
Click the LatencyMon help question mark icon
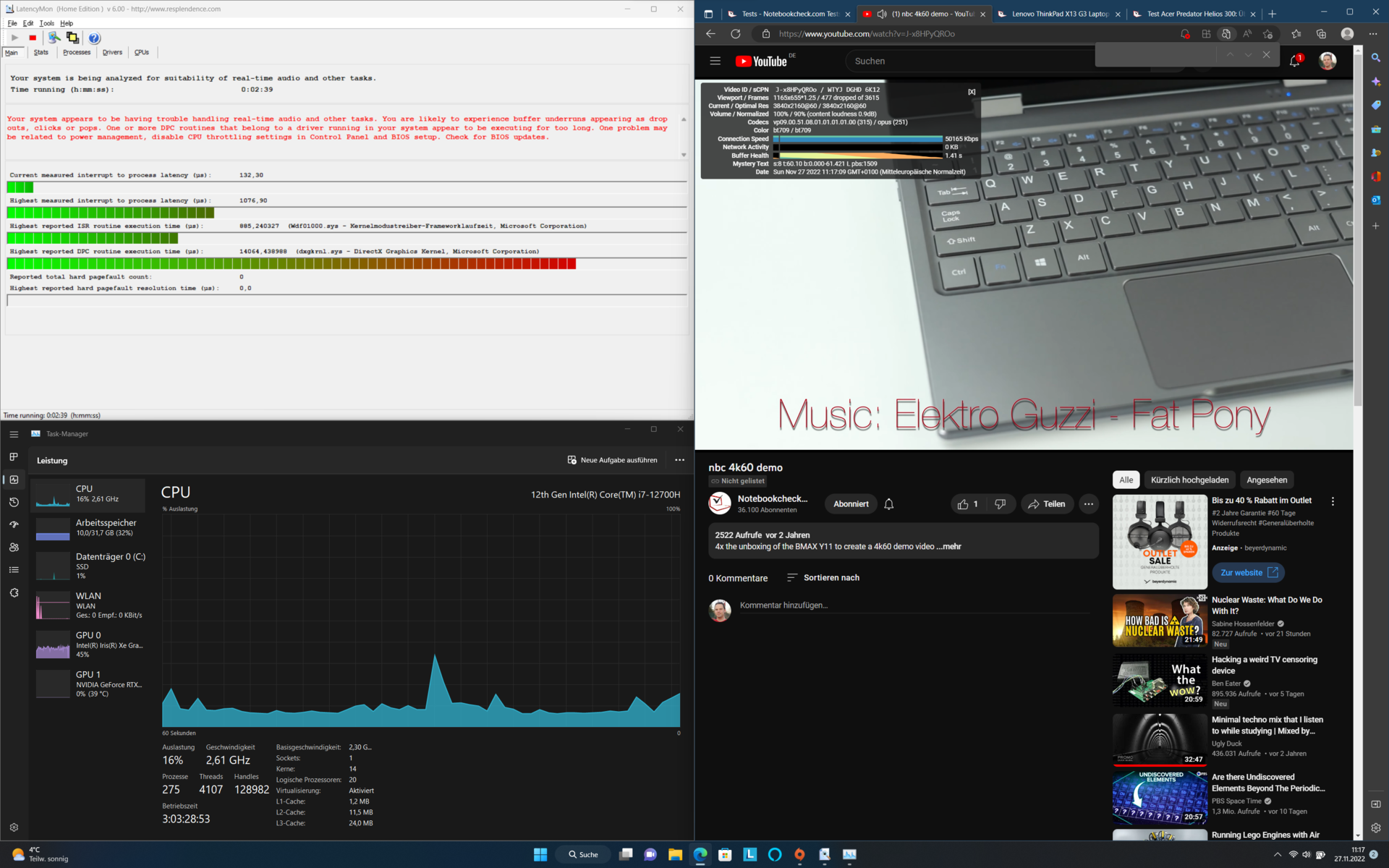pyautogui.click(x=94, y=38)
